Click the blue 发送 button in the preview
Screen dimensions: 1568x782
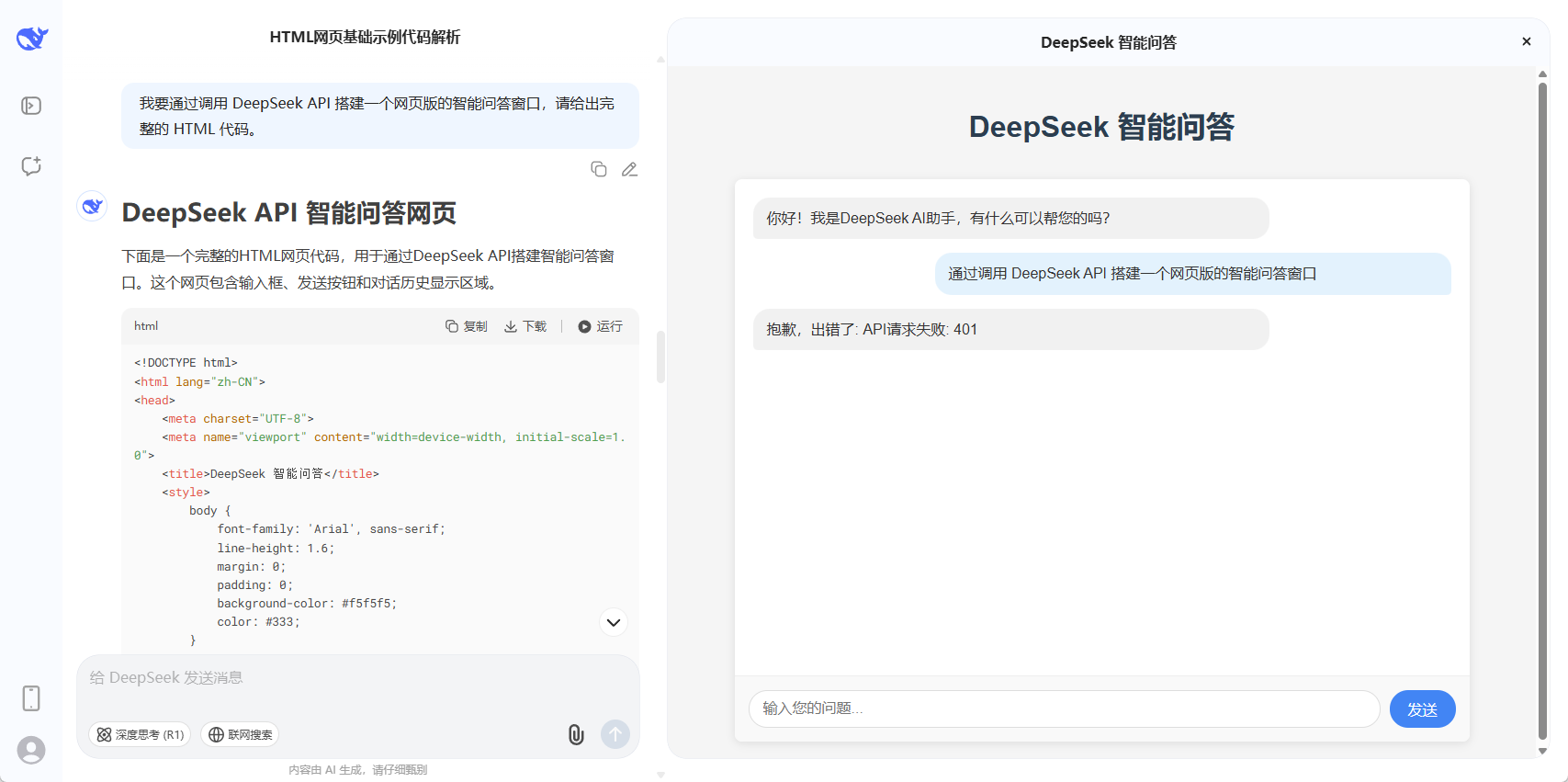click(1423, 708)
